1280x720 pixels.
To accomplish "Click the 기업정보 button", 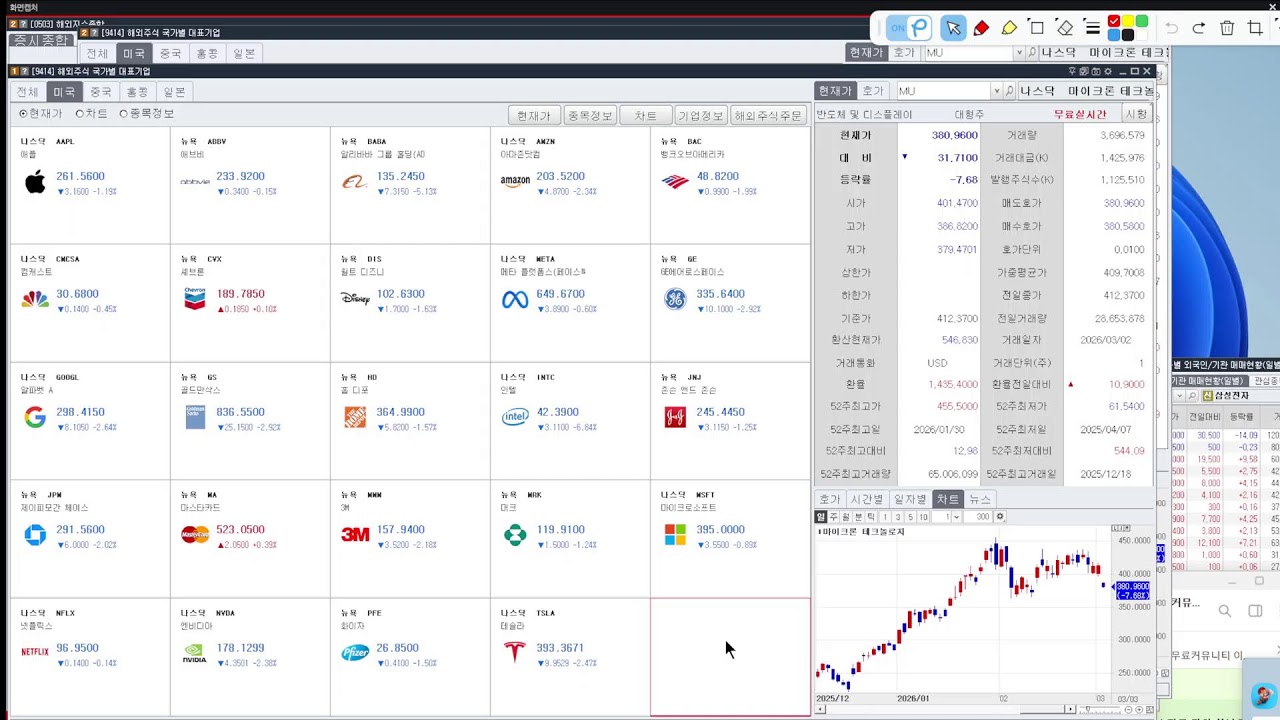I will click(x=700, y=116).
